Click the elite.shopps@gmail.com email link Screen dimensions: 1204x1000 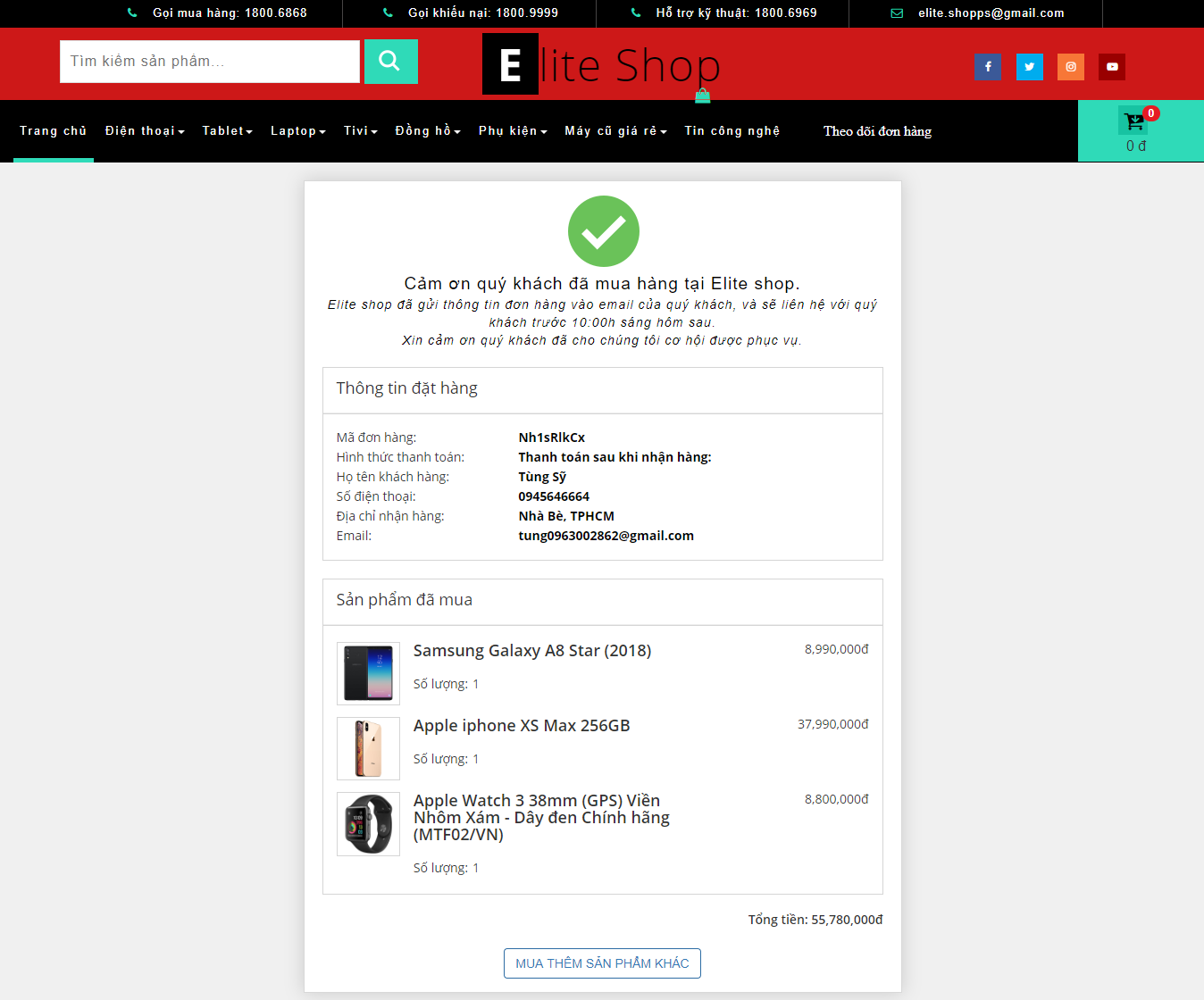[x=991, y=13]
